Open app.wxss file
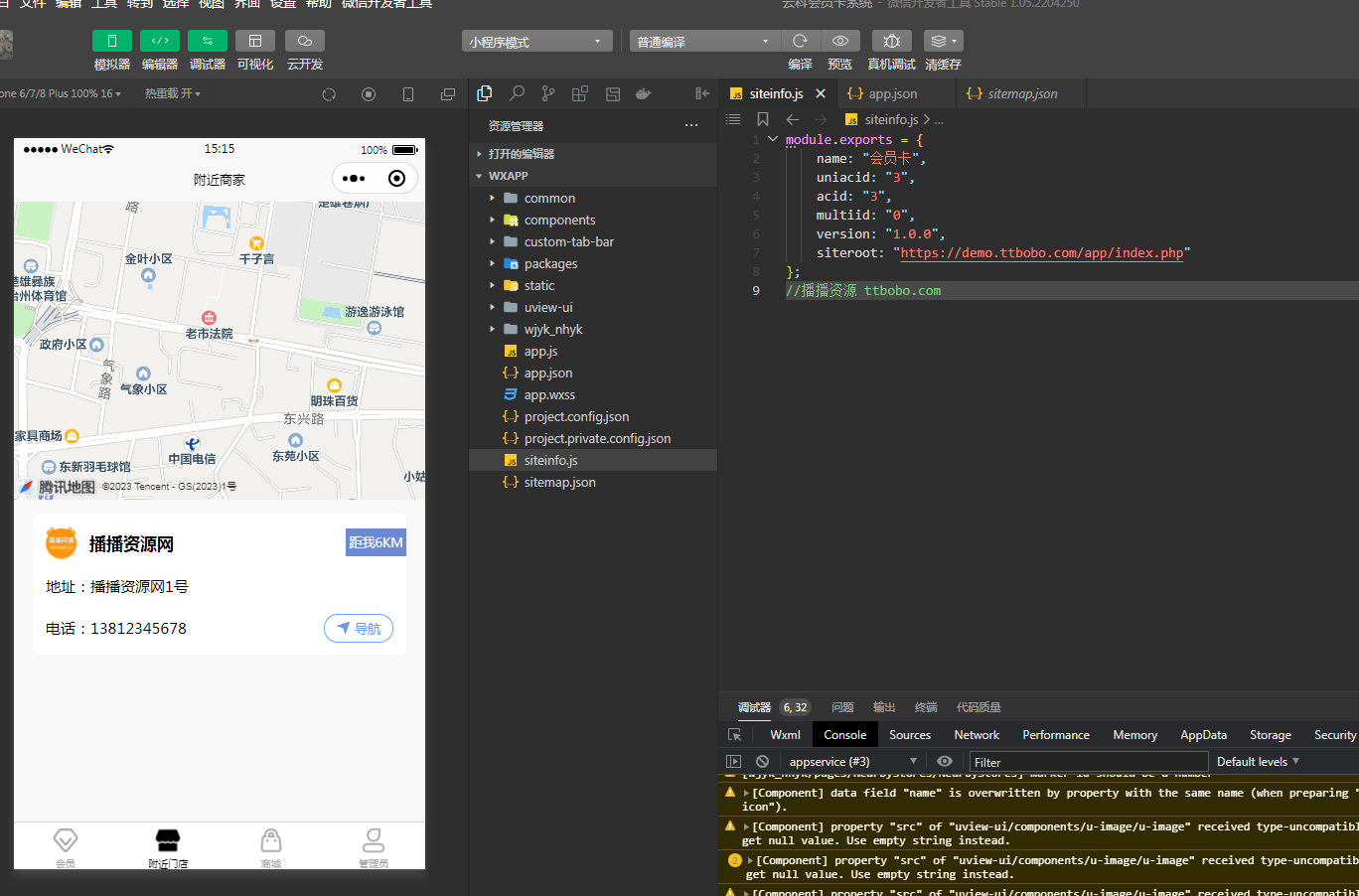This screenshot has width=1359, height=896. click(593, 394)
